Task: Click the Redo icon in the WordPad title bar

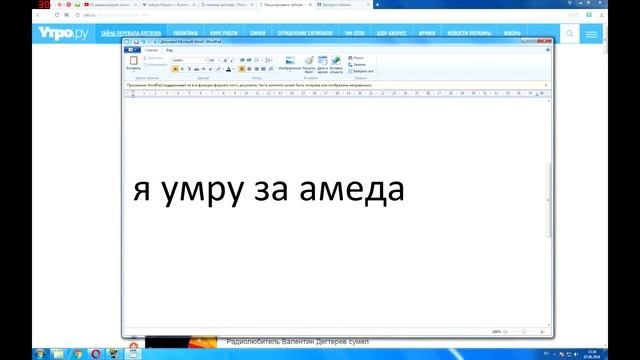Action: point(149,42)
